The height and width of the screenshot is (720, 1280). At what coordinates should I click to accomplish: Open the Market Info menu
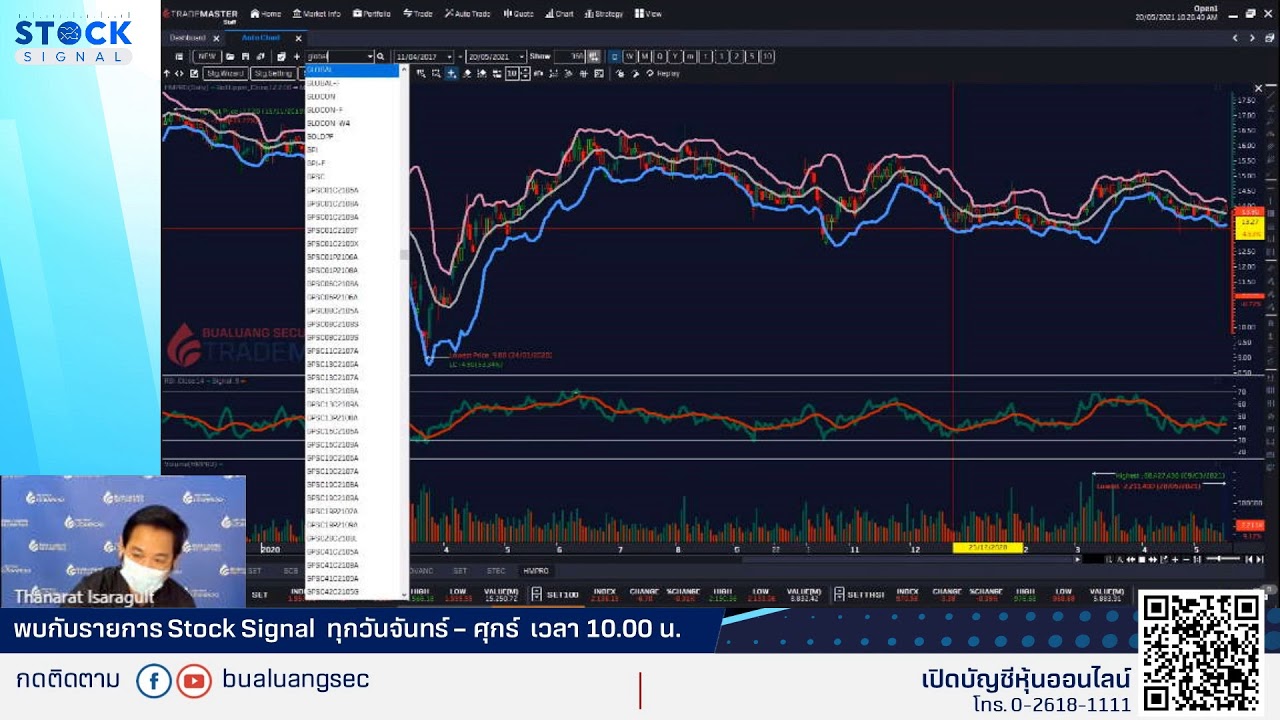pos(317,14)
